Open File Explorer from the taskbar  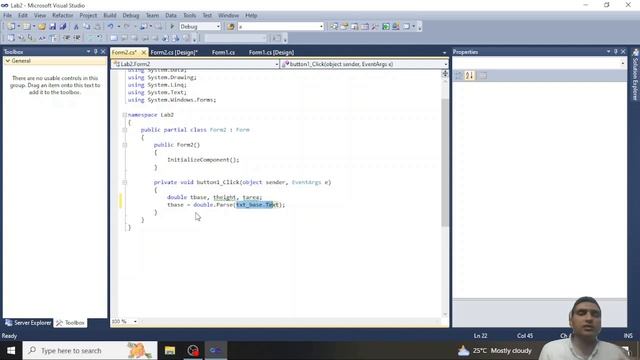[170, 351]
